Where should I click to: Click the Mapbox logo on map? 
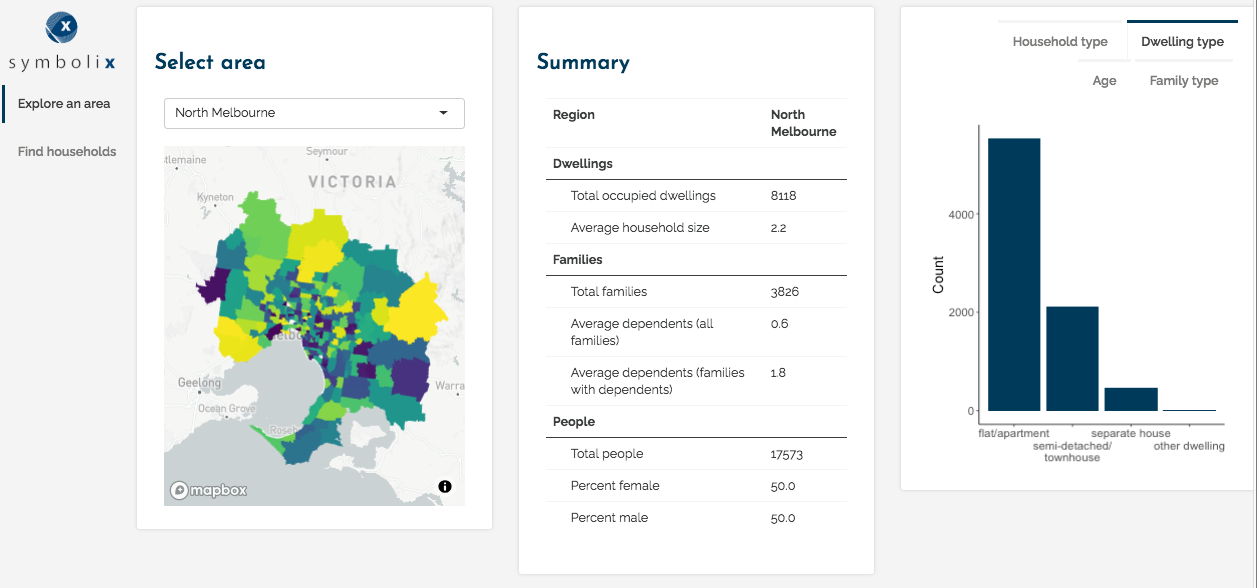pyautogui.click(x=208, y=490)
